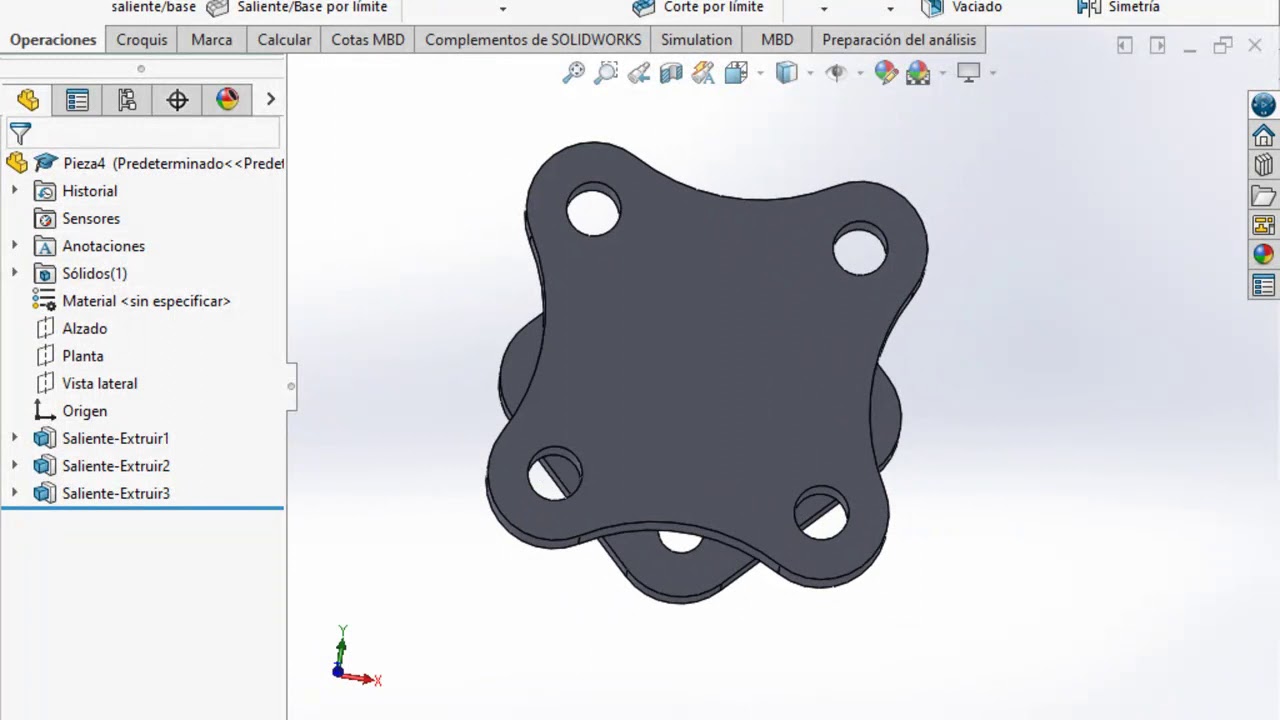This screenshot has height=720, width=1280.
Task: Expand the Historial tree node
Action: (x=14, y=190)
